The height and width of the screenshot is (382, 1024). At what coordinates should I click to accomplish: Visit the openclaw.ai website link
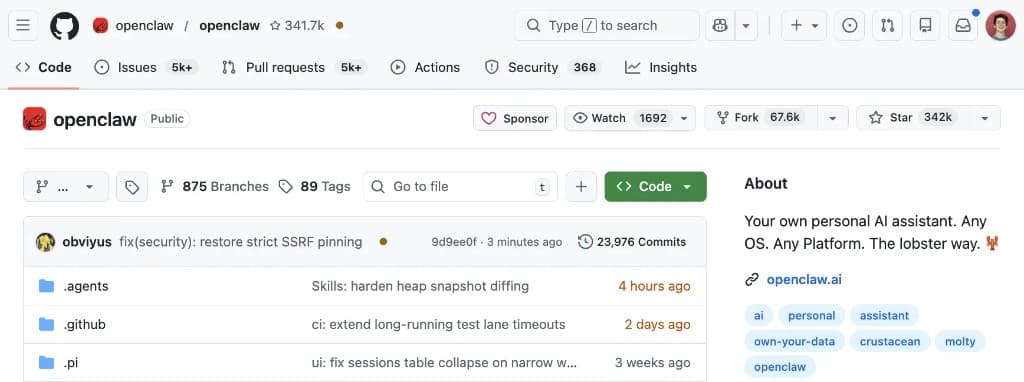pos(804,280)
